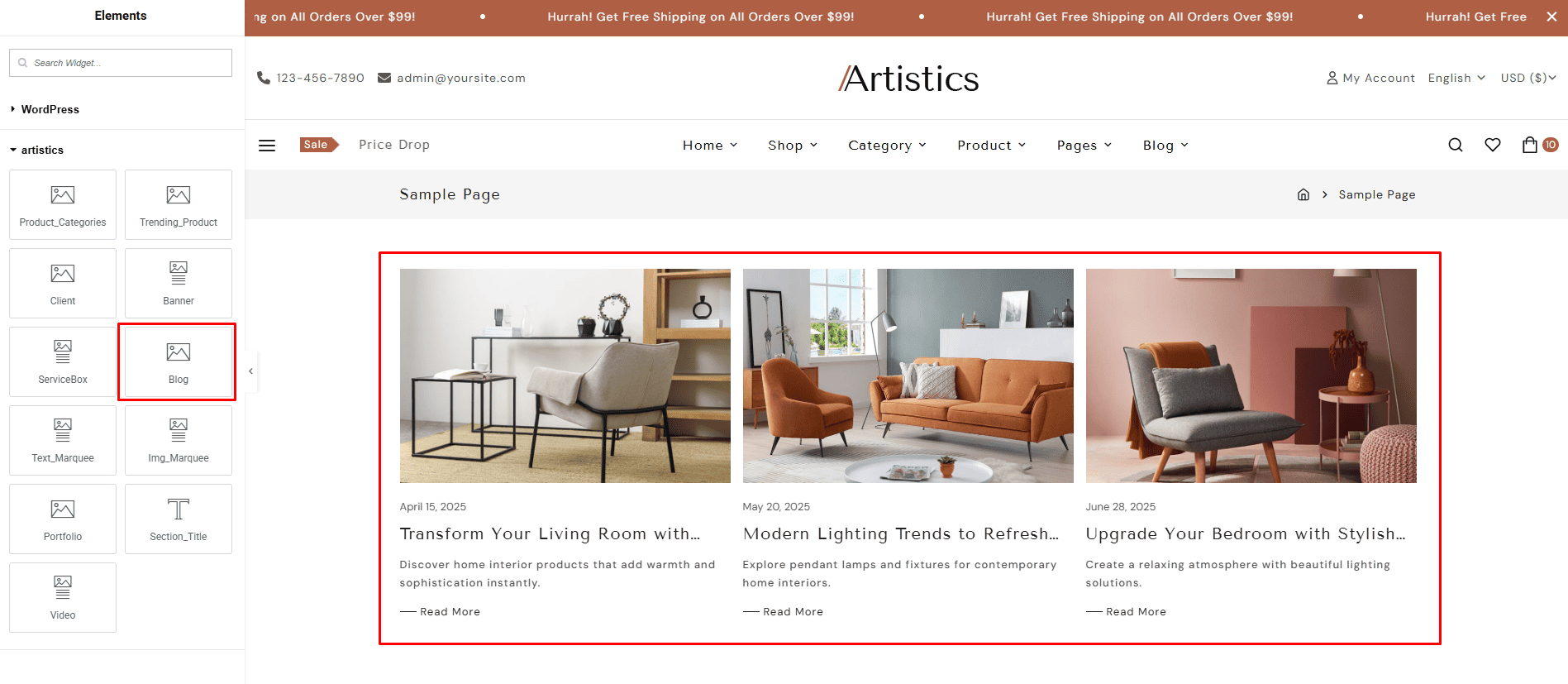Open the search magnifier in navbar
1568x684 pixels.
pos(1456,145)
